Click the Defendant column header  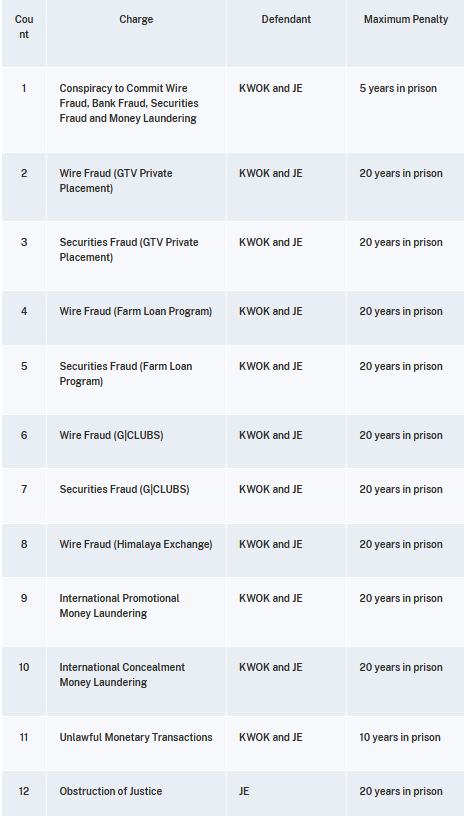[x=286, y=19]
